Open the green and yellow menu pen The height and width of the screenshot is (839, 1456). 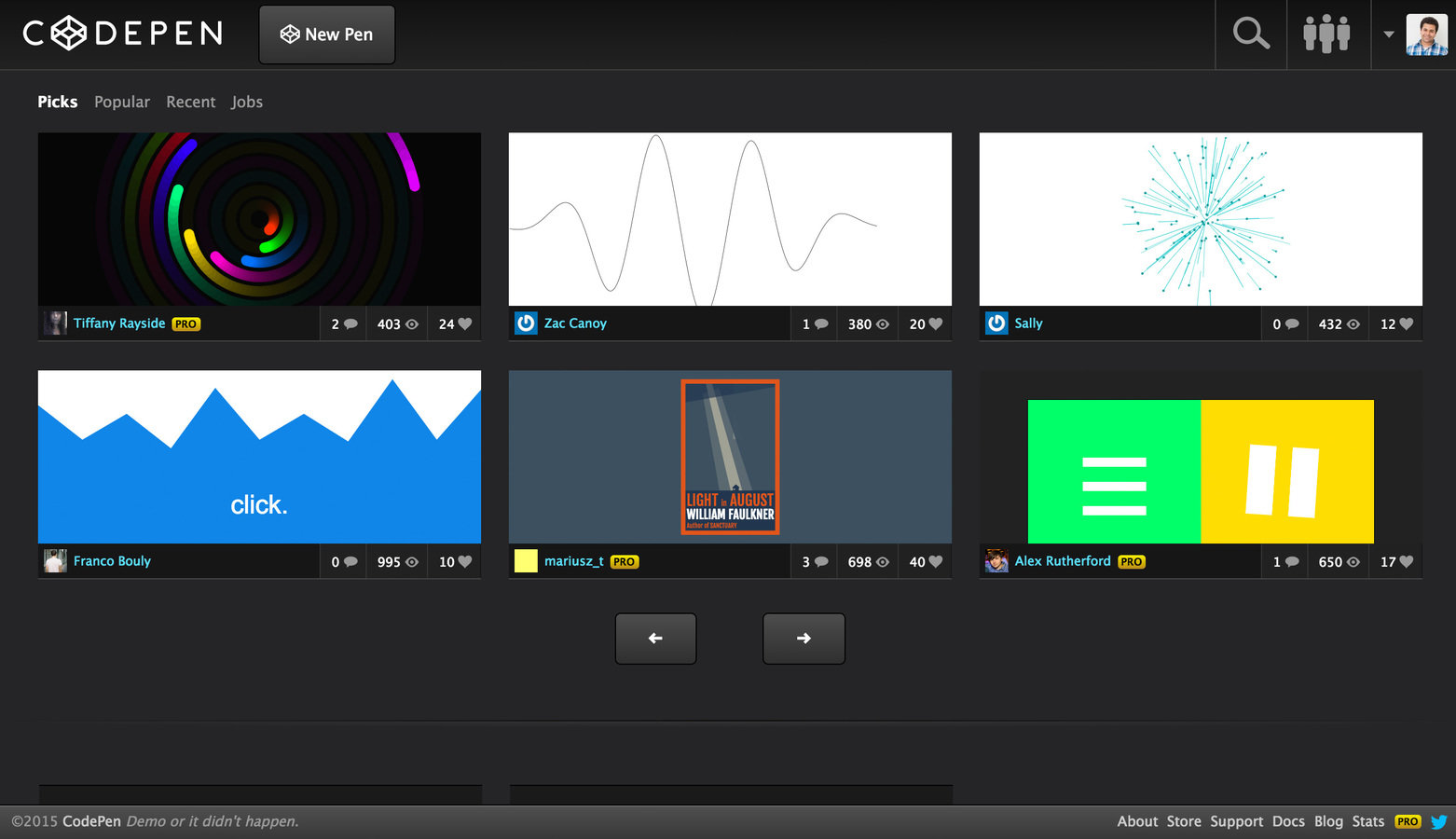click(x=1201, y=457)
